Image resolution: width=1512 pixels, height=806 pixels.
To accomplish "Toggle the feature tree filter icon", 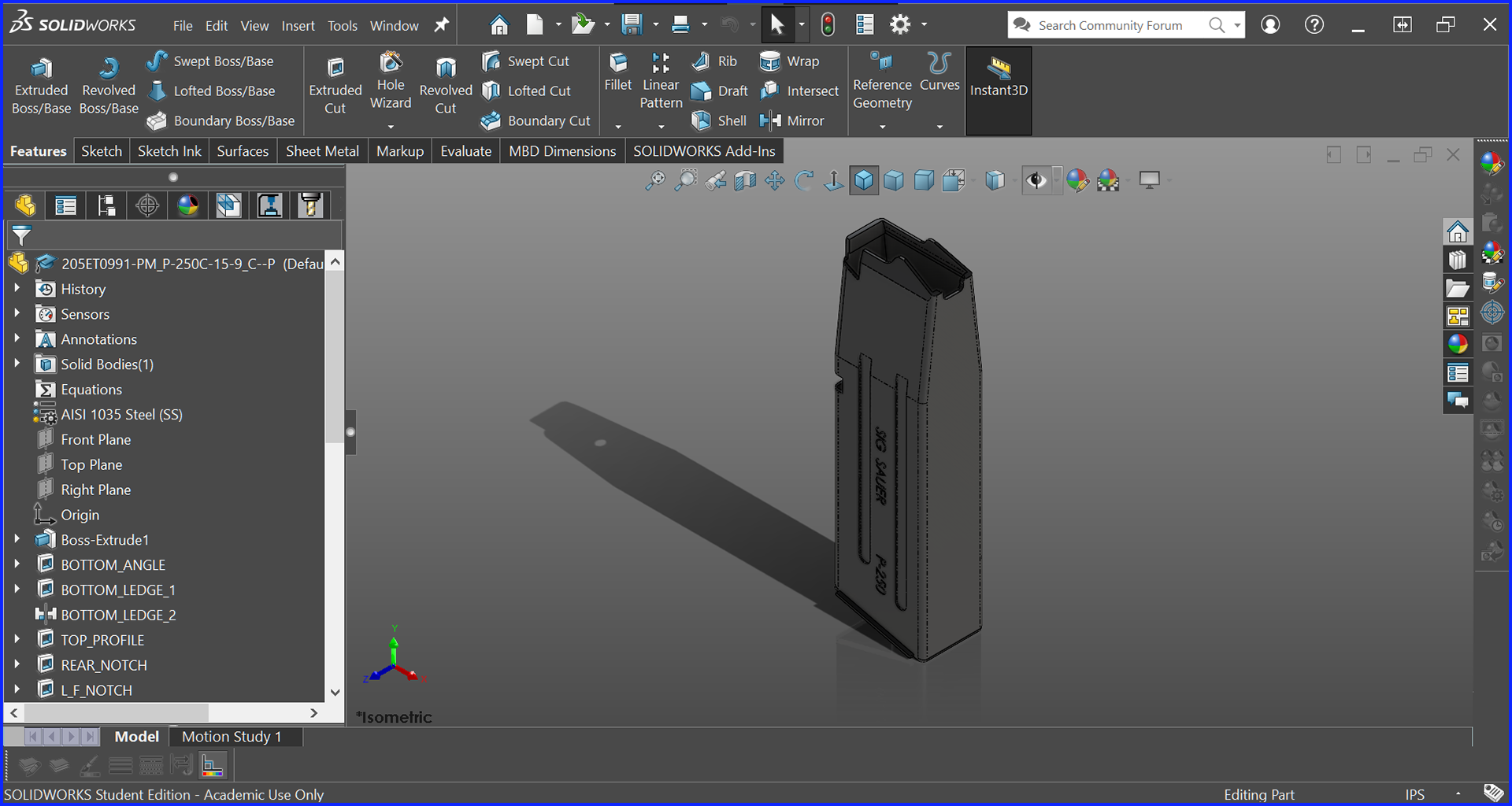I will tap(21, 235).
